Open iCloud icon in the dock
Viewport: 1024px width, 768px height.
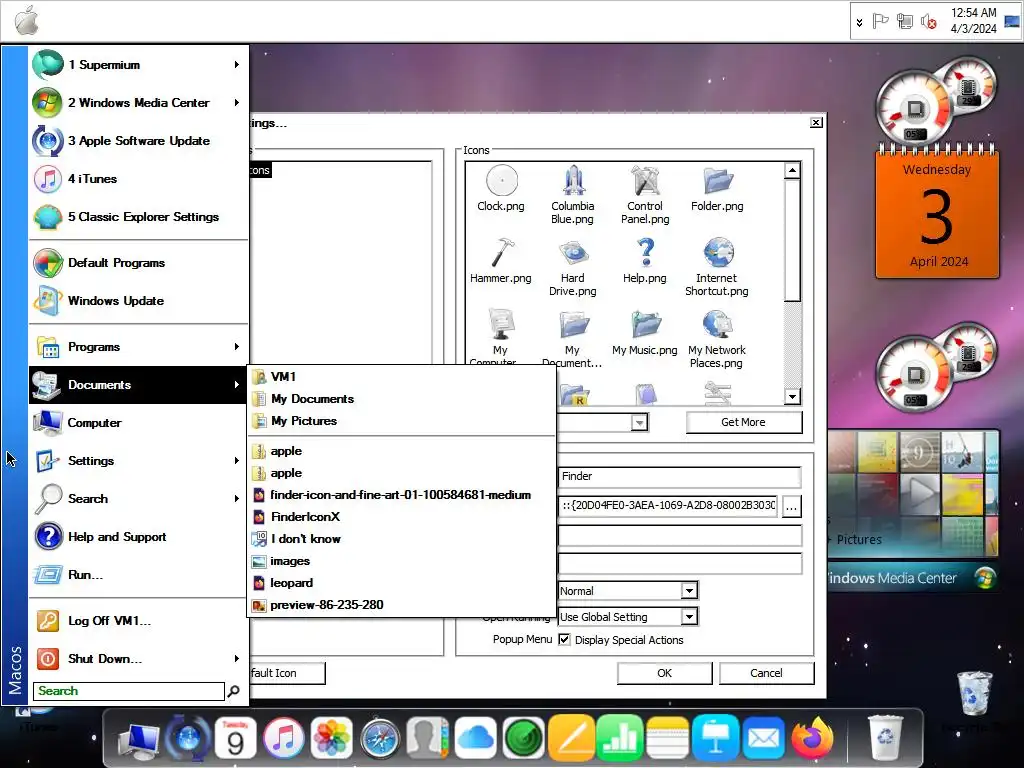[x=475, y=738]
